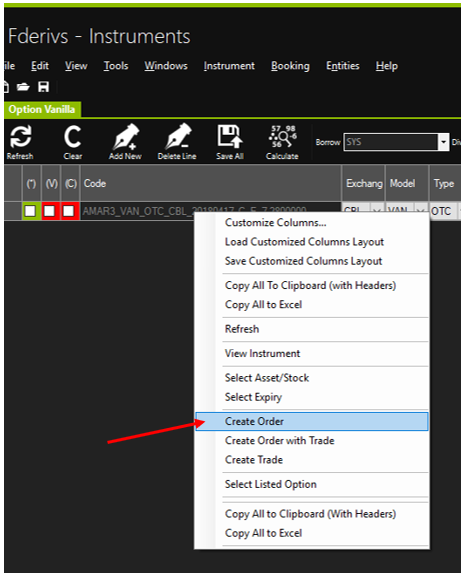
Task: Open the Windows menu
Action: [x=166, y=66]
